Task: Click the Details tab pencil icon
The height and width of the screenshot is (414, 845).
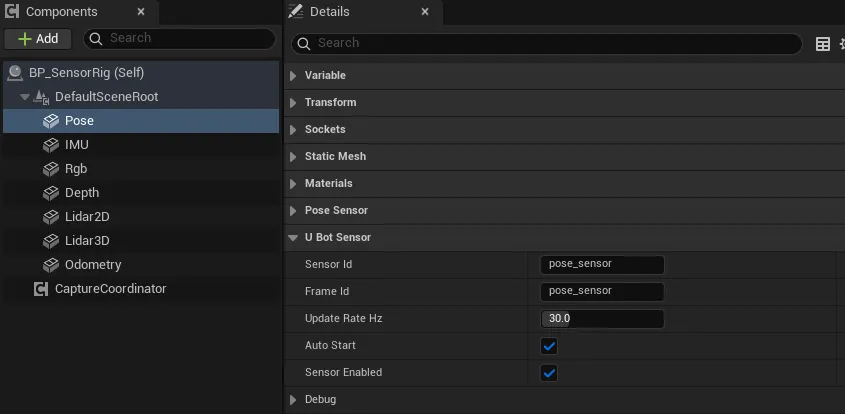Action: (295, 11)
